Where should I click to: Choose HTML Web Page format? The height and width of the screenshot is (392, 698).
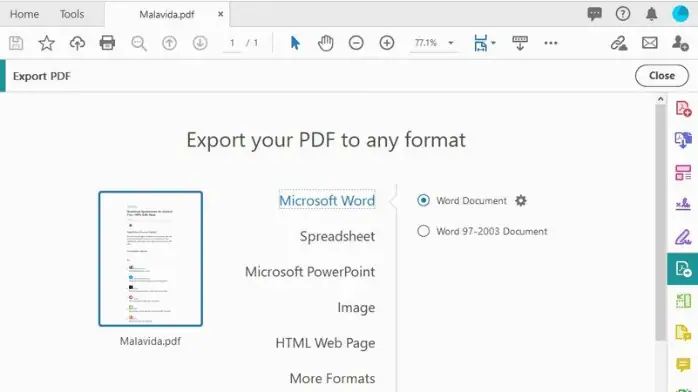click(x=325, y=343)
